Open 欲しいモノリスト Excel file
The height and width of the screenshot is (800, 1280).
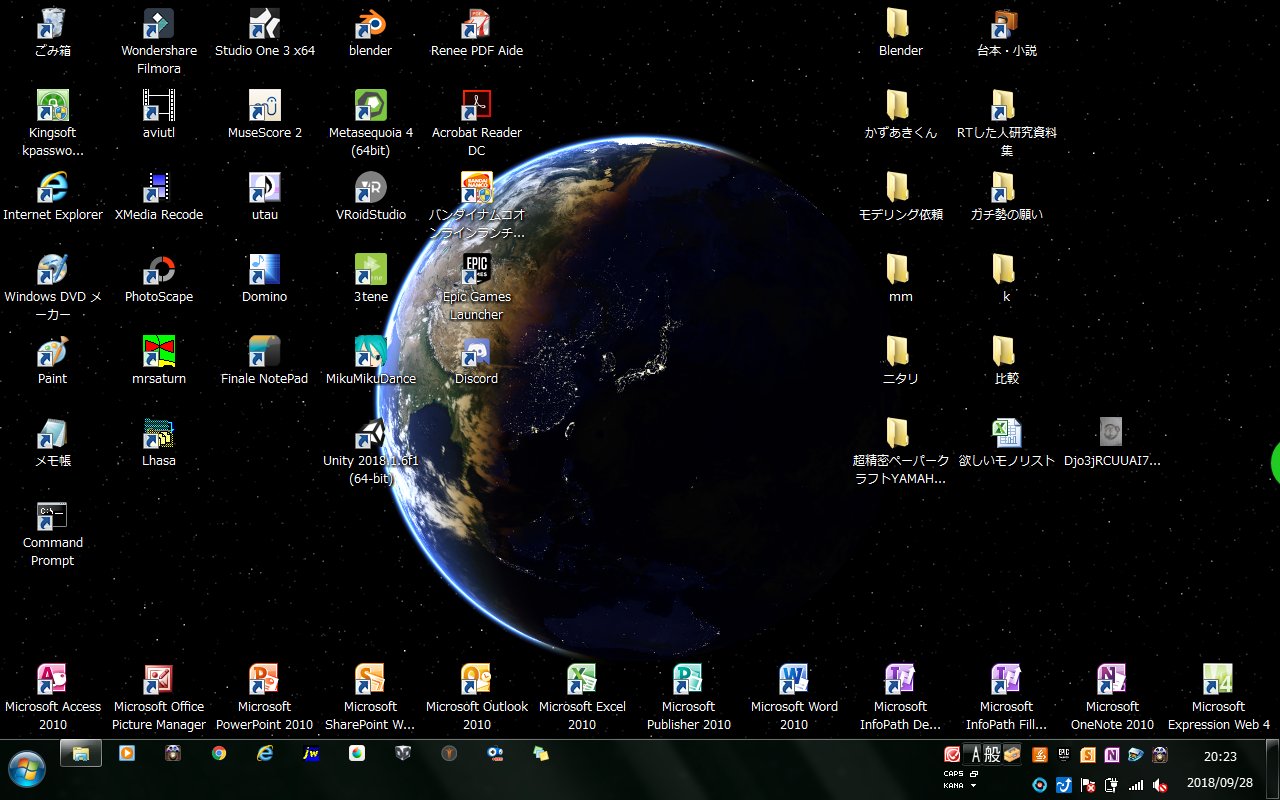click(1006, 442)
